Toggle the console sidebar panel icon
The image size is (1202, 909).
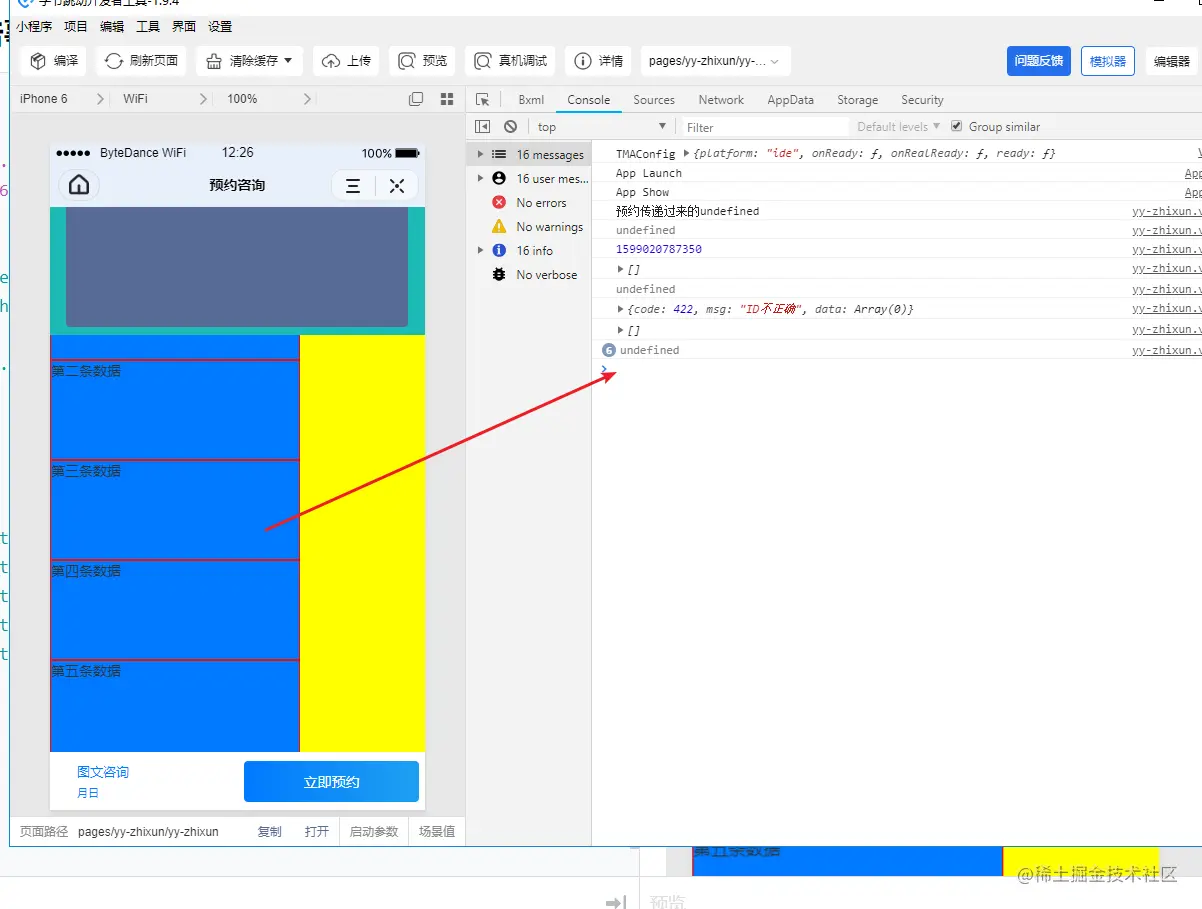click(x=483, y=127)
